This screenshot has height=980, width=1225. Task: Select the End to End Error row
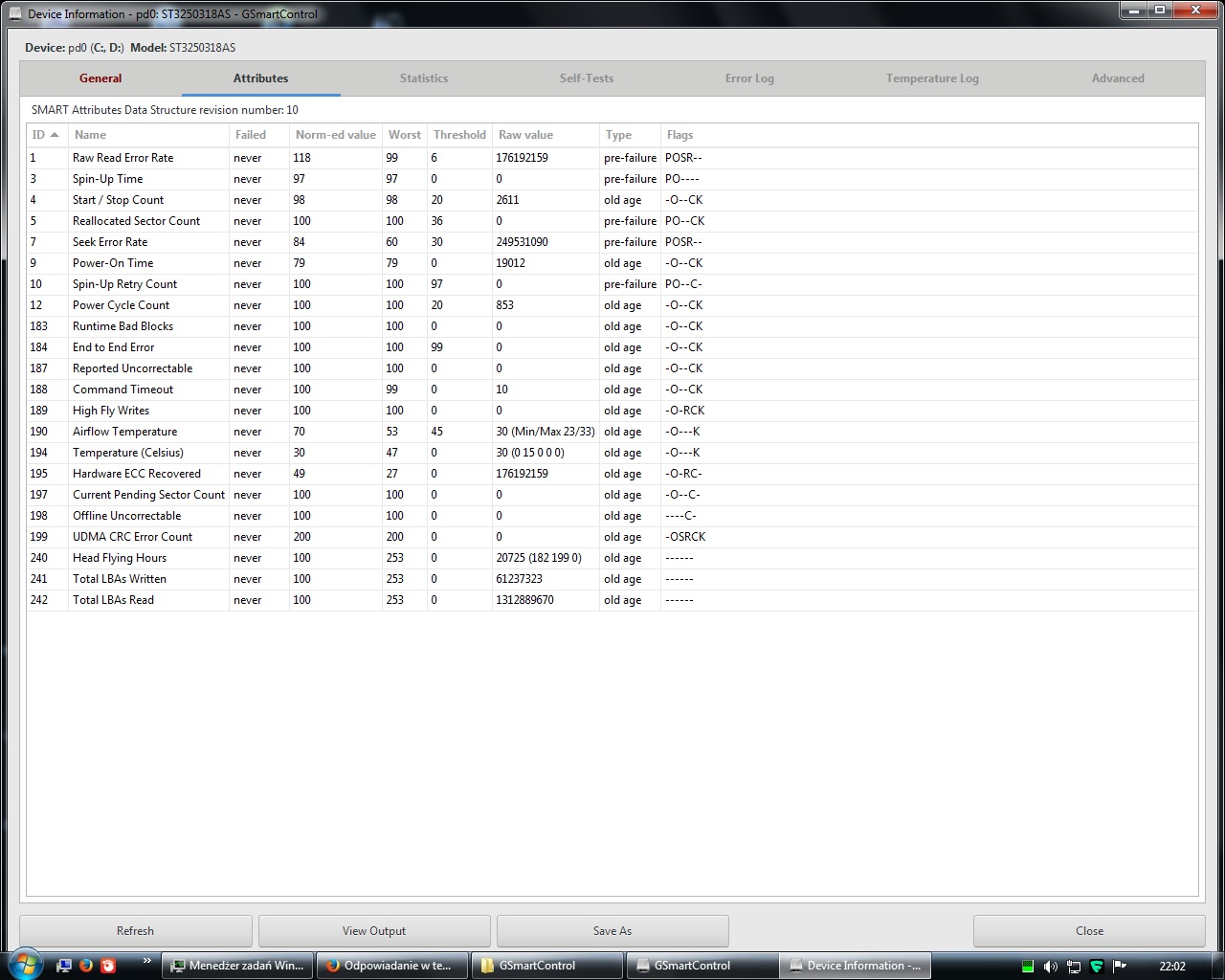click(x=612, y=347)
